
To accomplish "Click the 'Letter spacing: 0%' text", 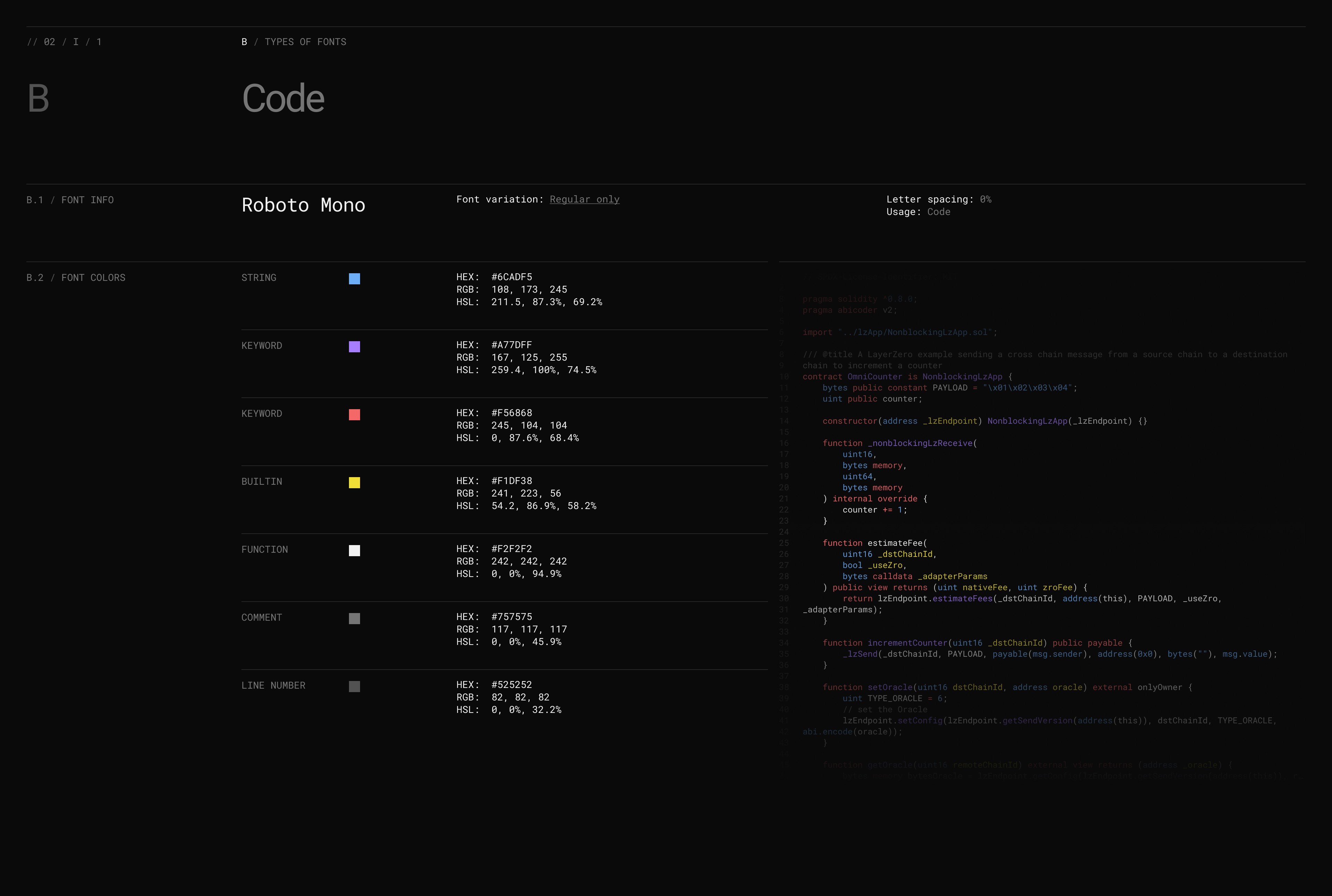I will (938, 199).
